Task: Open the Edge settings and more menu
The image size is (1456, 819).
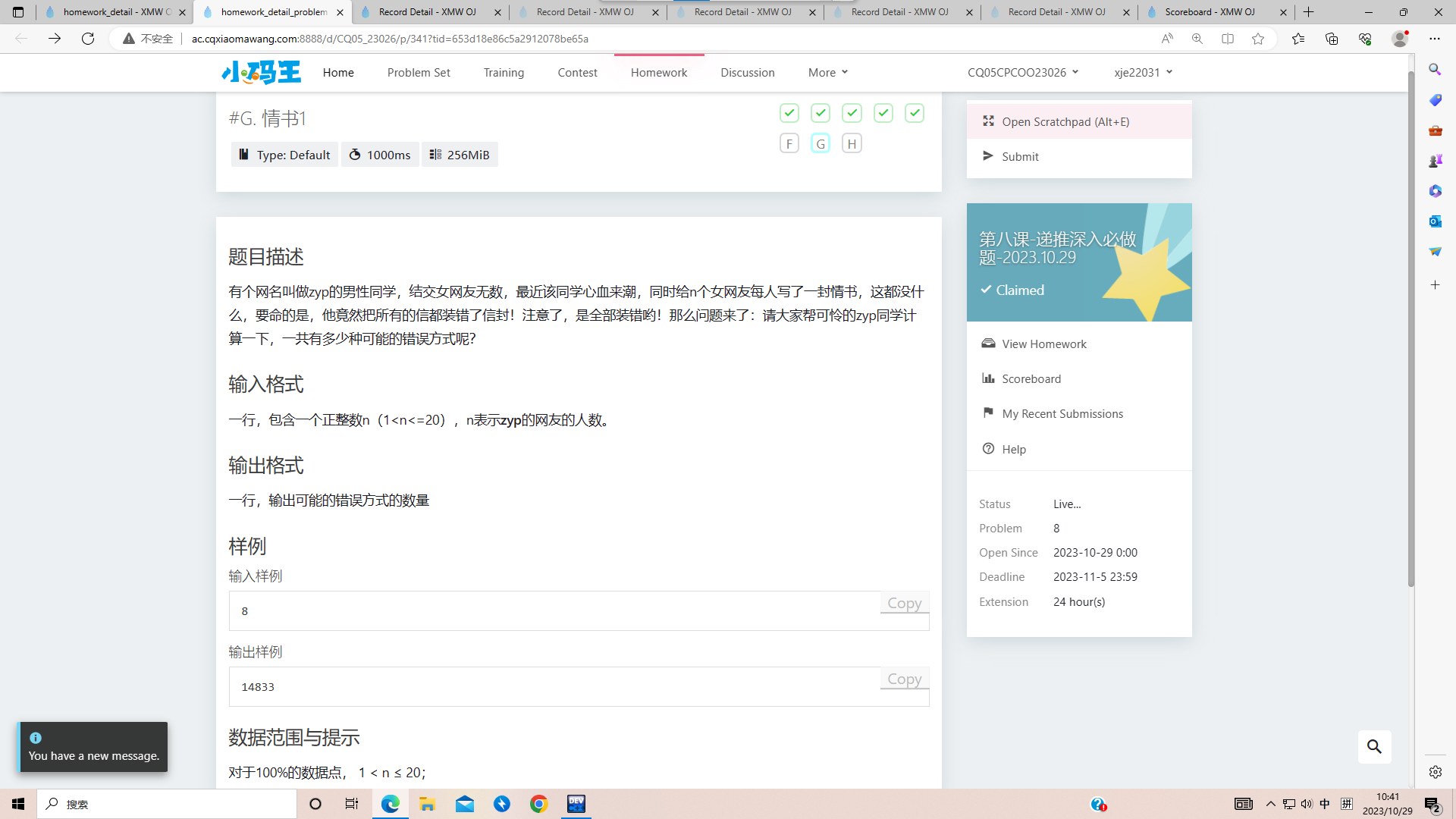Action: (x=1435, y=39)
